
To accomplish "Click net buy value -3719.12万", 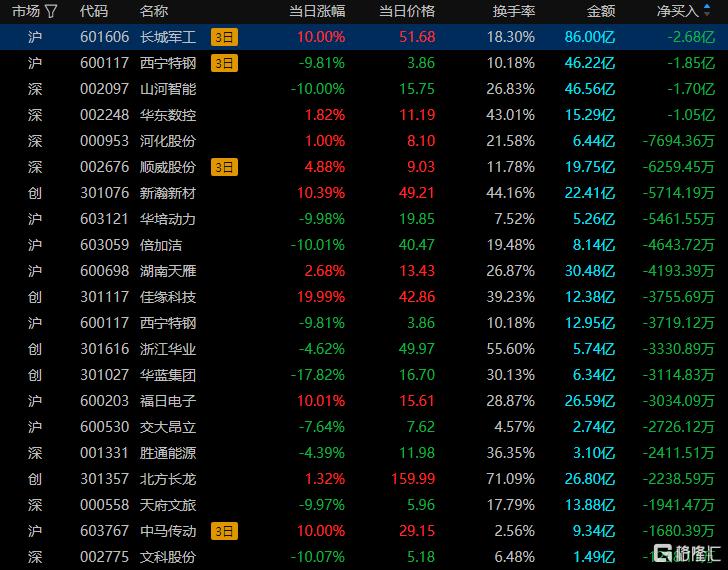I will [679, 323].
